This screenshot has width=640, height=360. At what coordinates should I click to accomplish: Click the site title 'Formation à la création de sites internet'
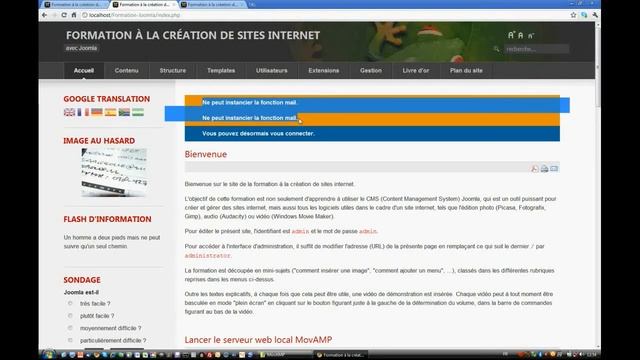pyautogui.click(x=193, y=35)
